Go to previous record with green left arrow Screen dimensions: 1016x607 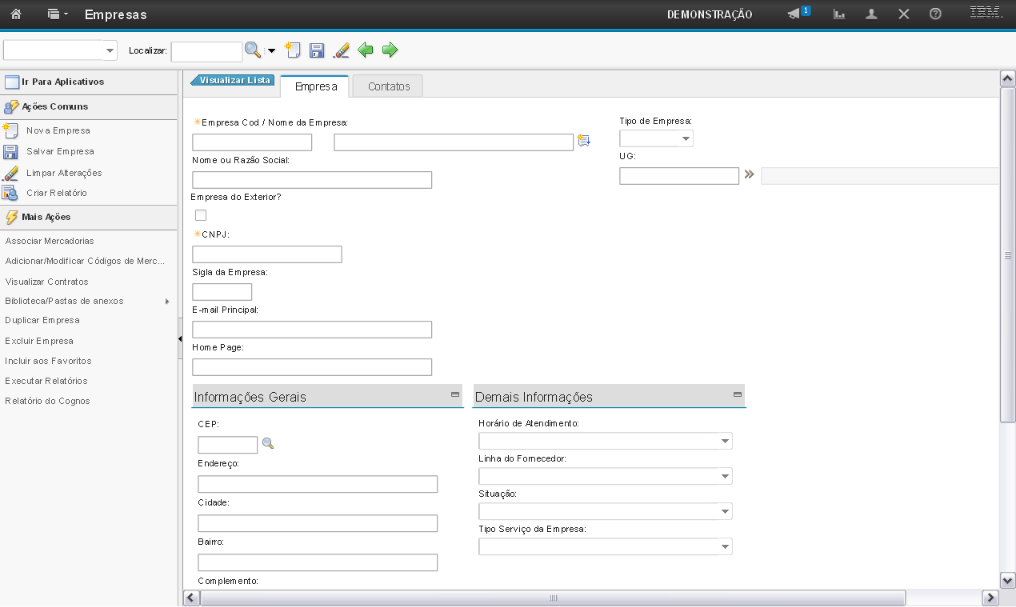tap(366, 50)
